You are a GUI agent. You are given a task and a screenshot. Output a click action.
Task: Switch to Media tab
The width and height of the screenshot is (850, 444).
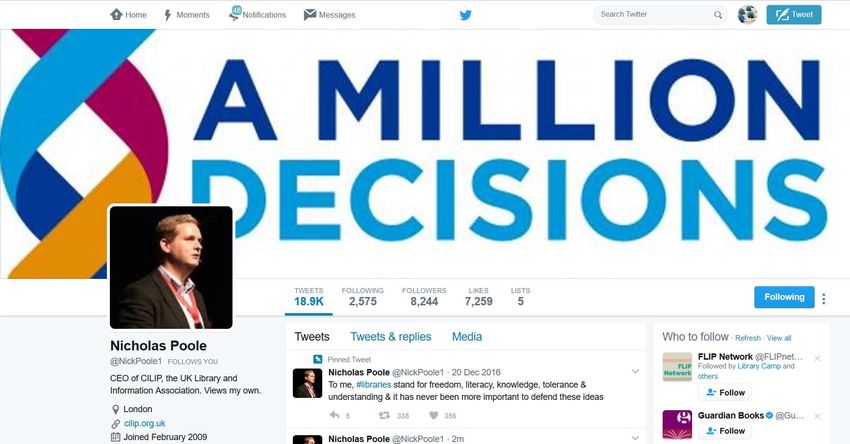(x=467, y=337)
